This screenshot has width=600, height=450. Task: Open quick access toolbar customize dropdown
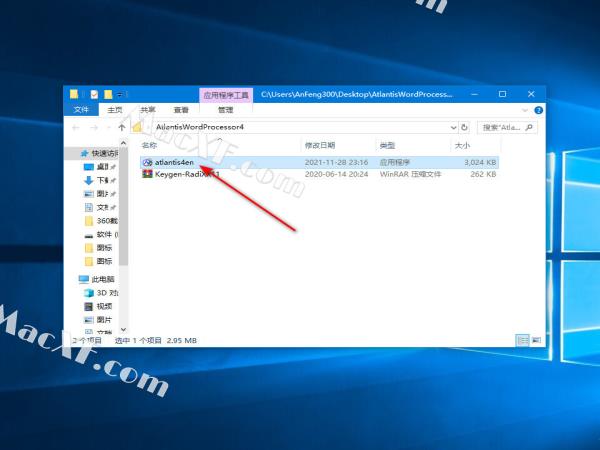coord(120,94)
